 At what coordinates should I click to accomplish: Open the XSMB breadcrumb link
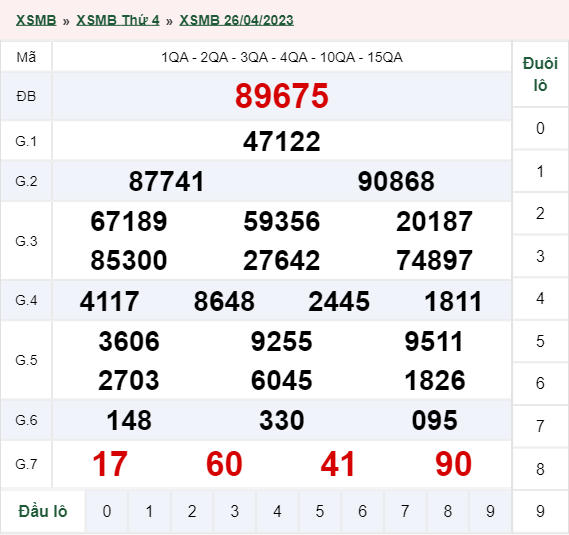(36, 20)
